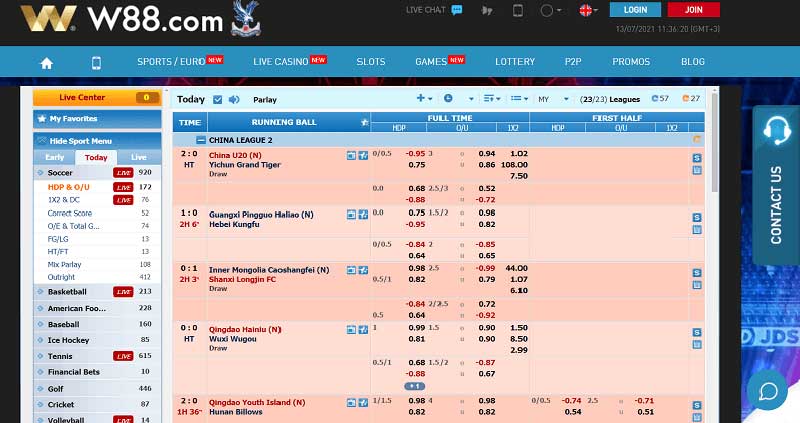Image resolution: width=800 pixels, height=423 pixels.
Task: Select Mix Parlay market
Action: click(x=64, y=264)
